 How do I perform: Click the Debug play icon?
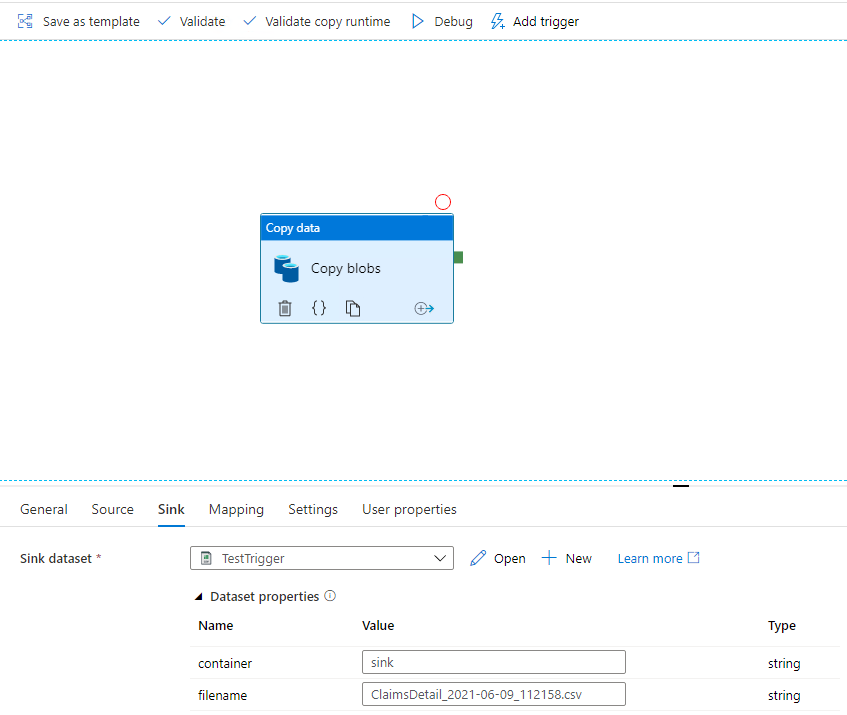tap(418, 21)
